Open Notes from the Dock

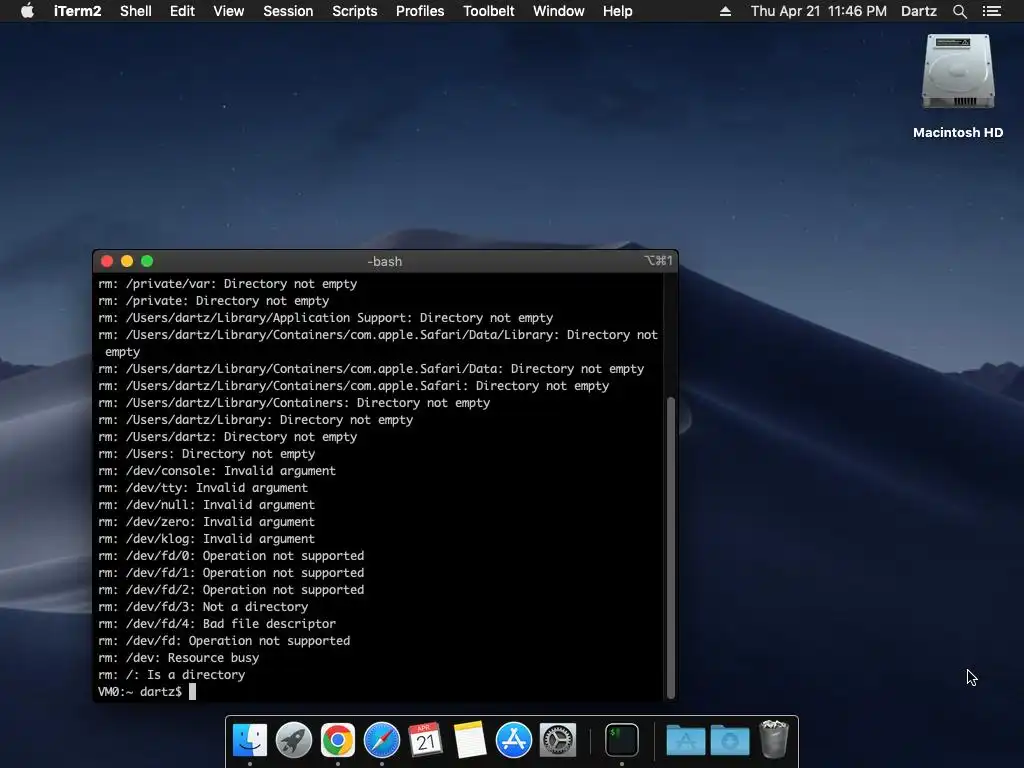pyautogui.click(x=470, y=740)
